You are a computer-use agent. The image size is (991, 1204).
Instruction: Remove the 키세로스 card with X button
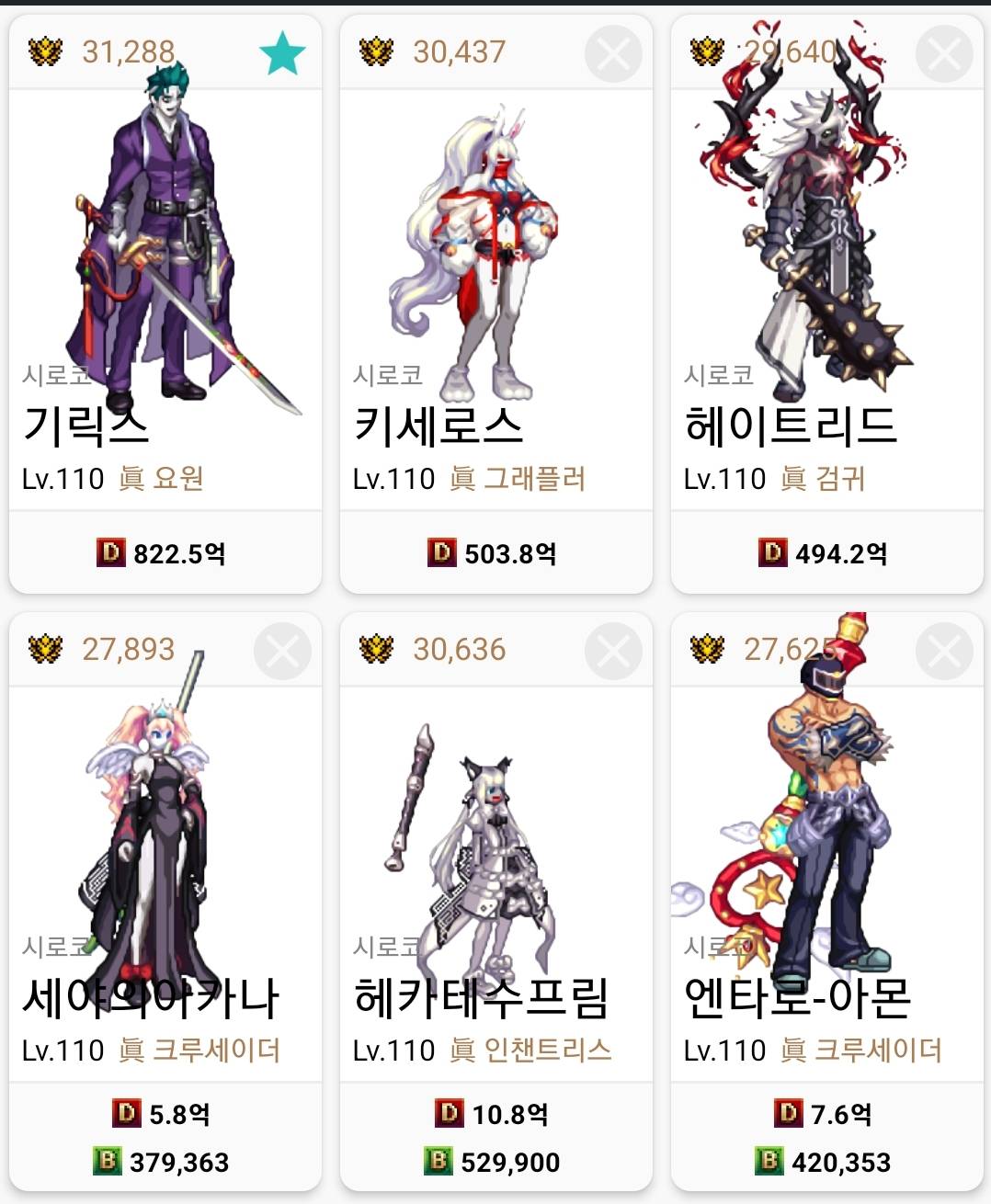coord(613,53)
